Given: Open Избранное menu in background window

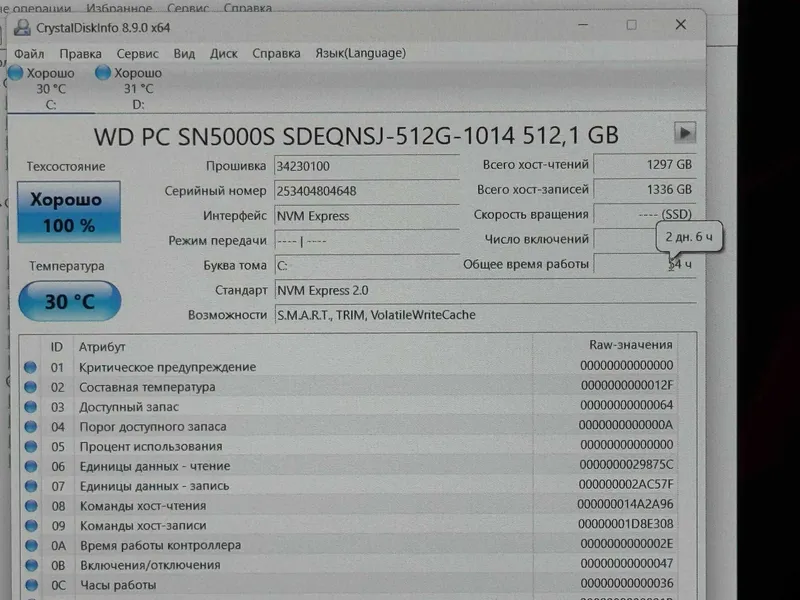Looking at the screenshot, I should coord(119,7).
